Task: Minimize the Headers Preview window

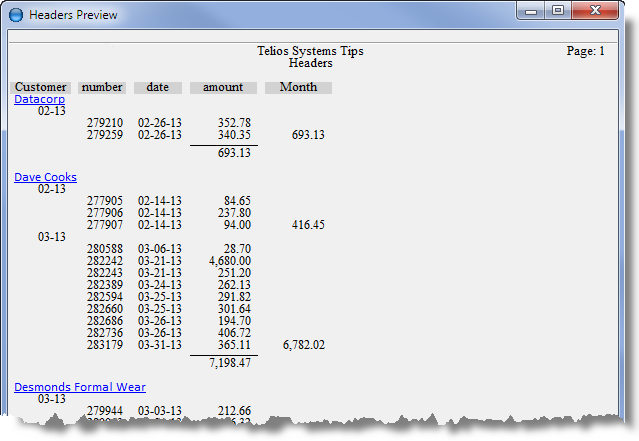Action: point(531,11)
